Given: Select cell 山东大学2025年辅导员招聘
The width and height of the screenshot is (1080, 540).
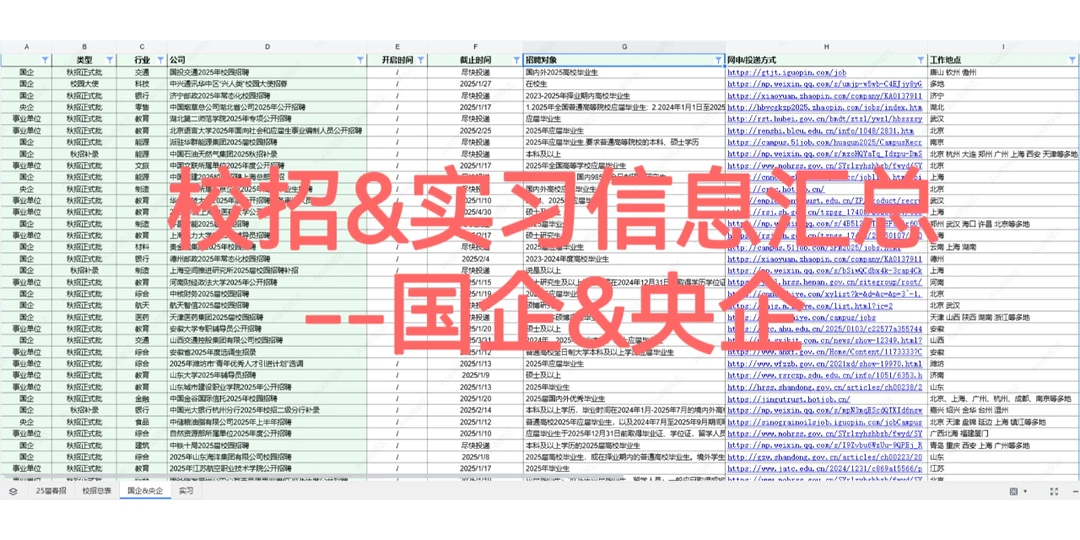Looking at the screenshot, I should 267,375.
